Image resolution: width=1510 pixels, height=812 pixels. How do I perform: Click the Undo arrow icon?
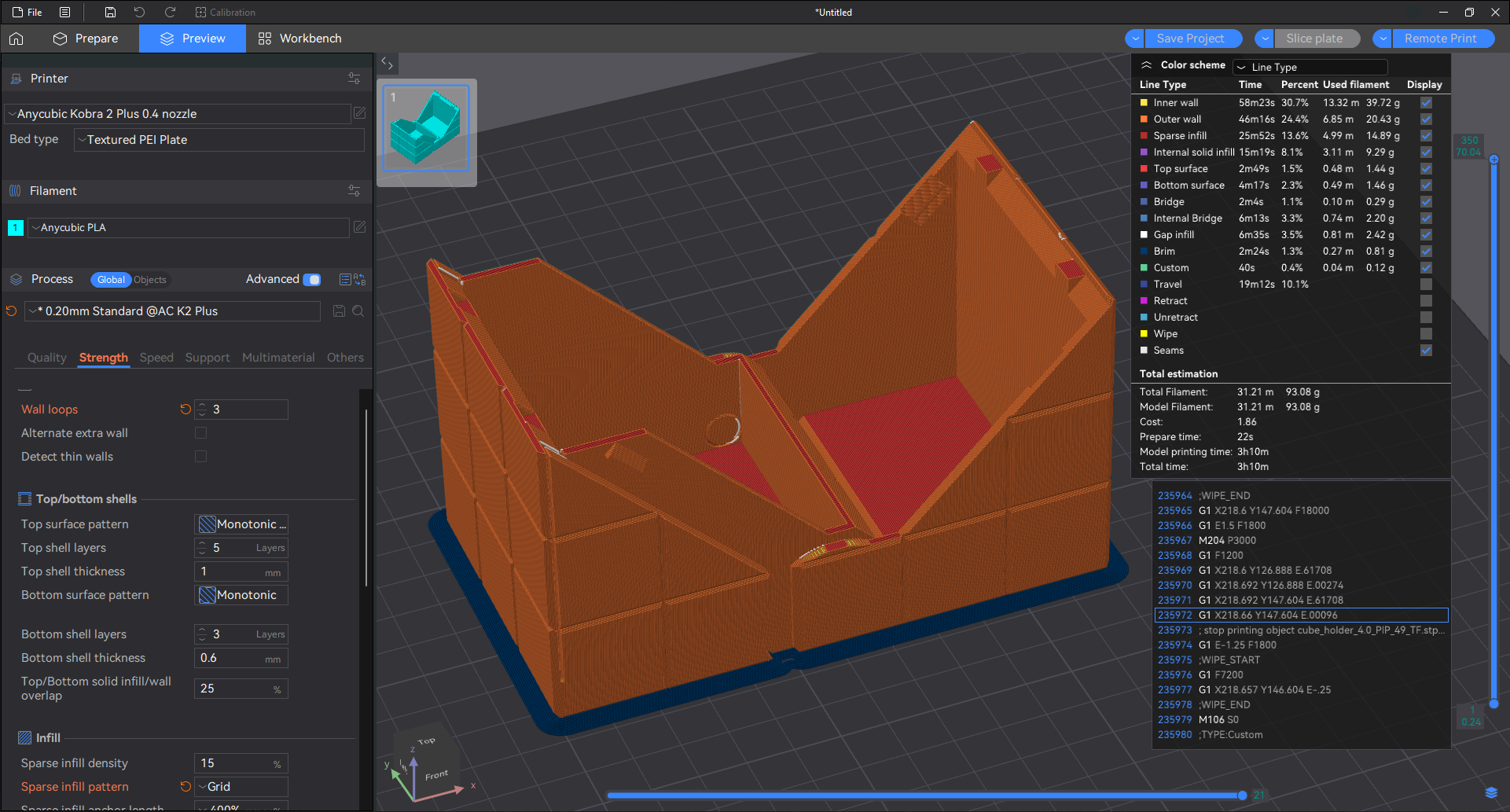(x=139, y=12)
